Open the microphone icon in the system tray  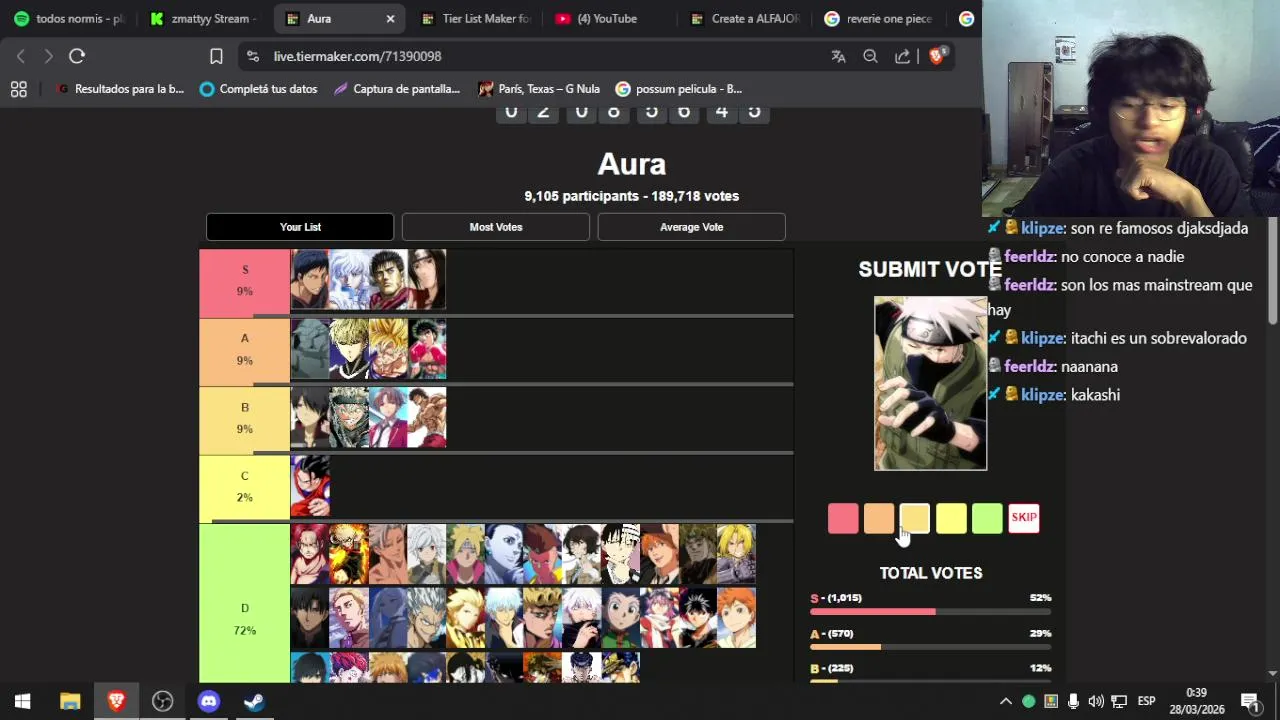coord(1073,701)
